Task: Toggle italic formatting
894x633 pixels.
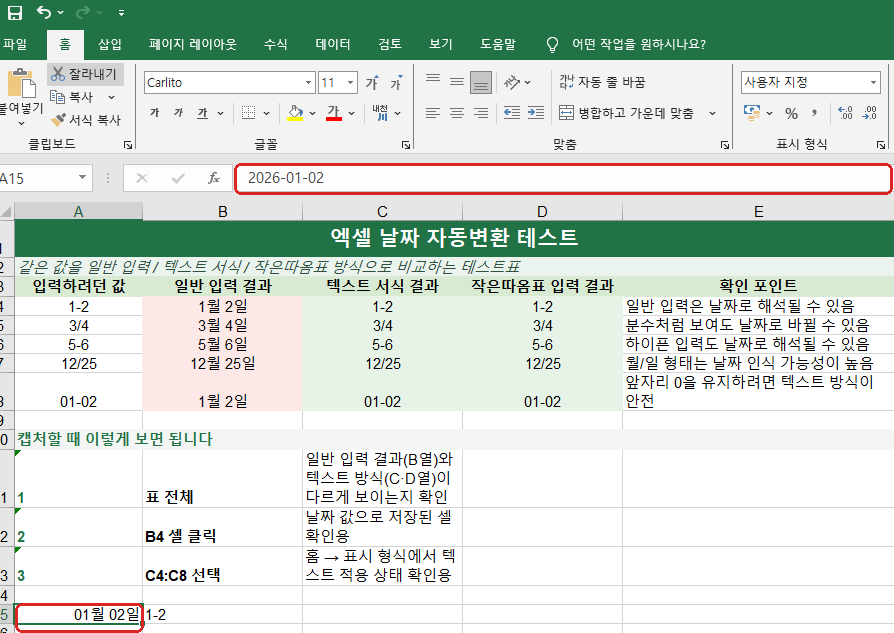Action: pos(178,113)
